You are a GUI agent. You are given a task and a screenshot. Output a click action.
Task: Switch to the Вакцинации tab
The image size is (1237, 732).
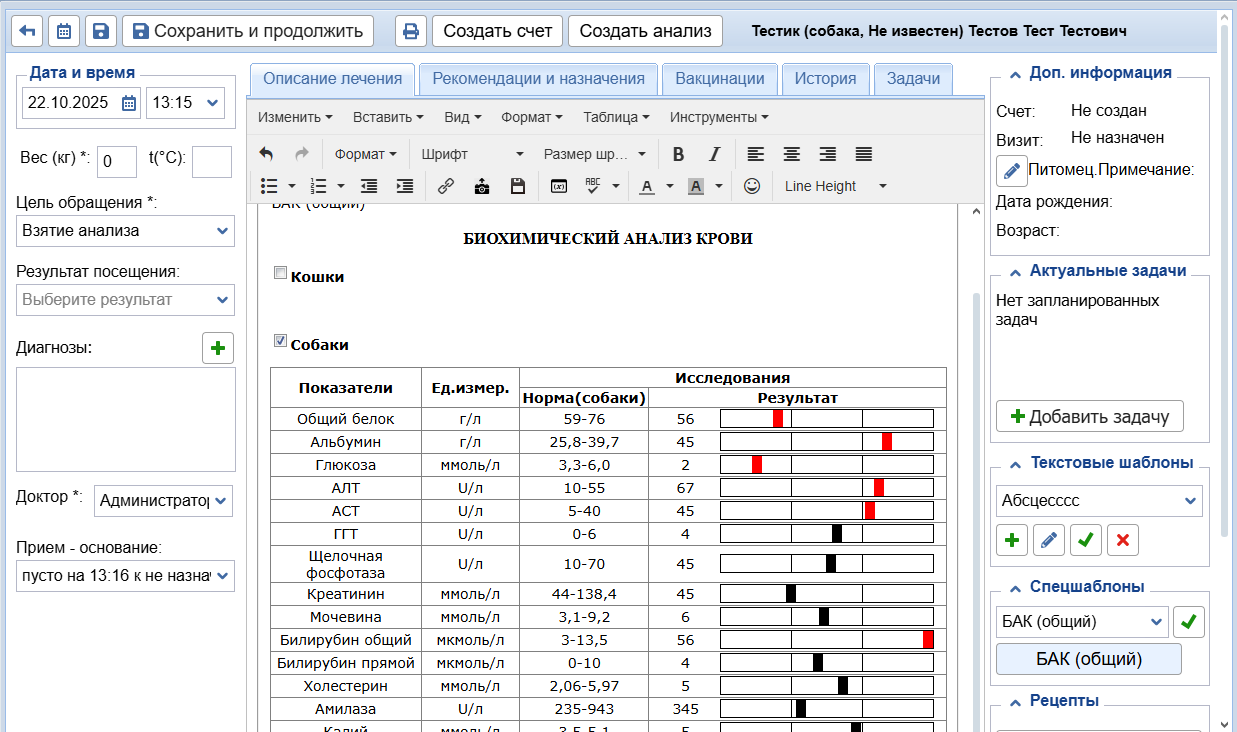(x=719, y=79)
